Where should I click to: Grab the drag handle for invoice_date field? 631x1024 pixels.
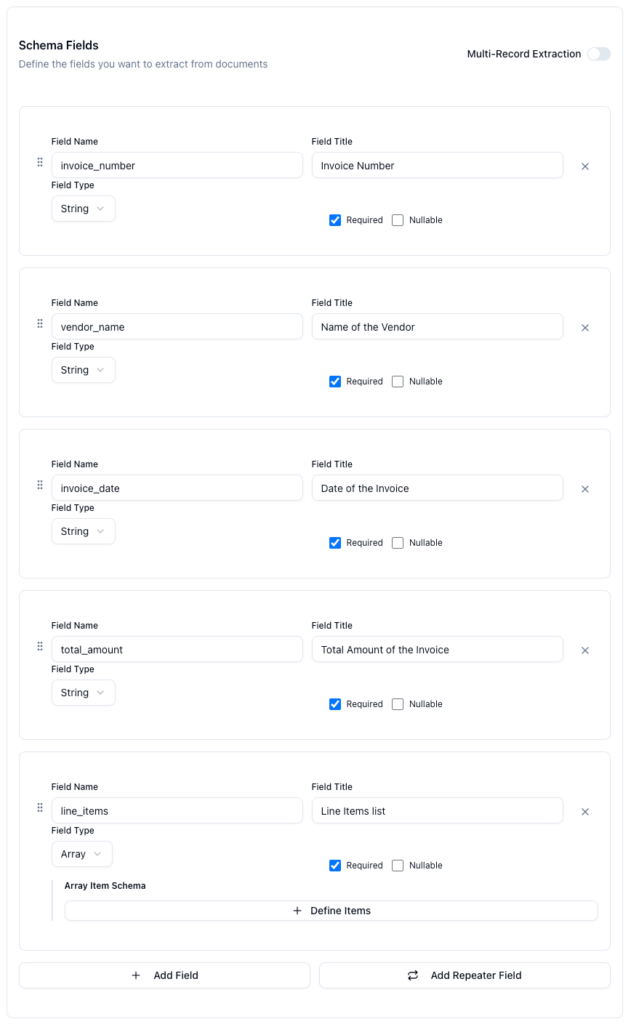click(x=40, y=485)
